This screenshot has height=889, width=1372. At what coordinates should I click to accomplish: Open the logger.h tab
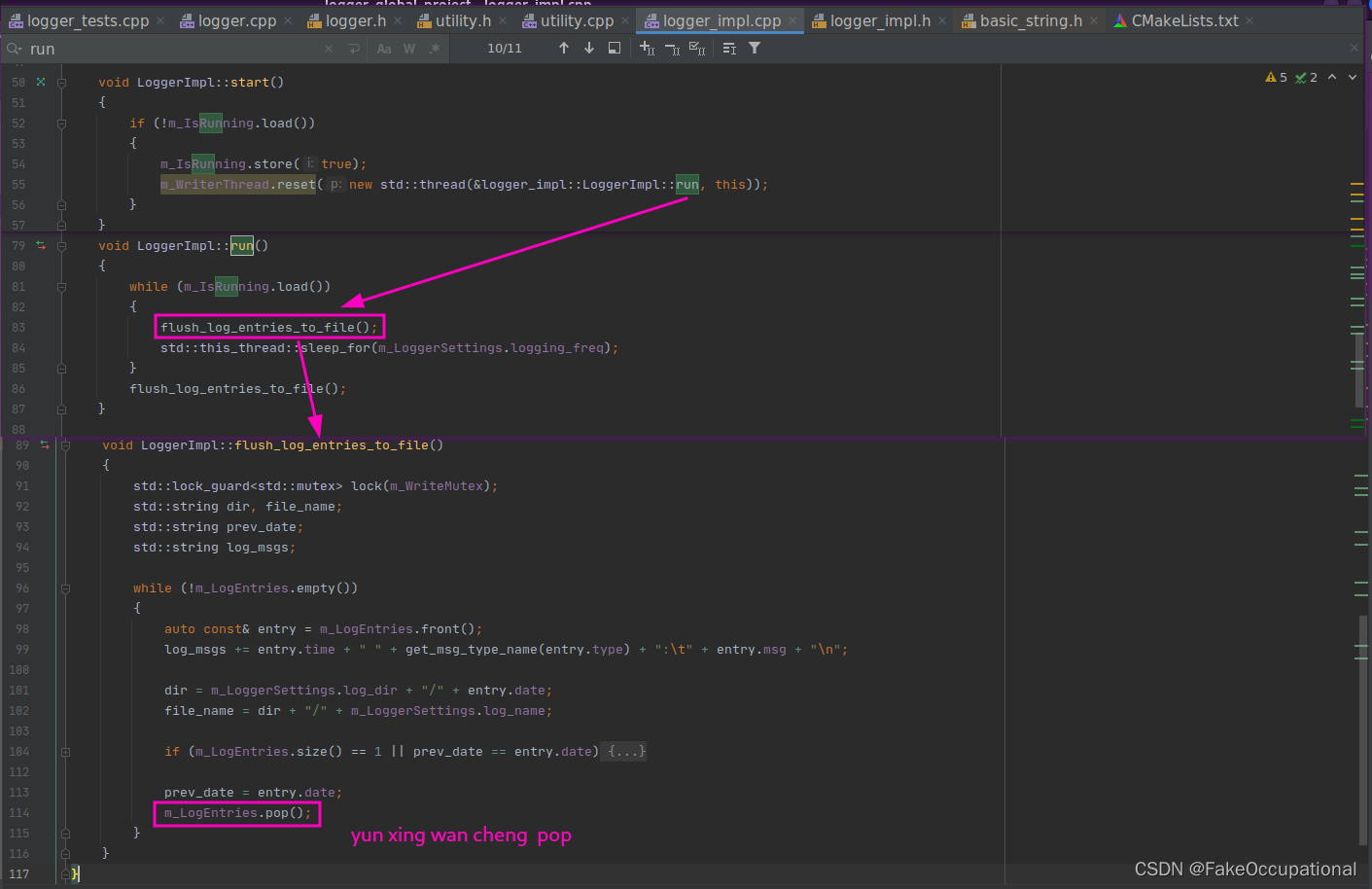(355, 20)
